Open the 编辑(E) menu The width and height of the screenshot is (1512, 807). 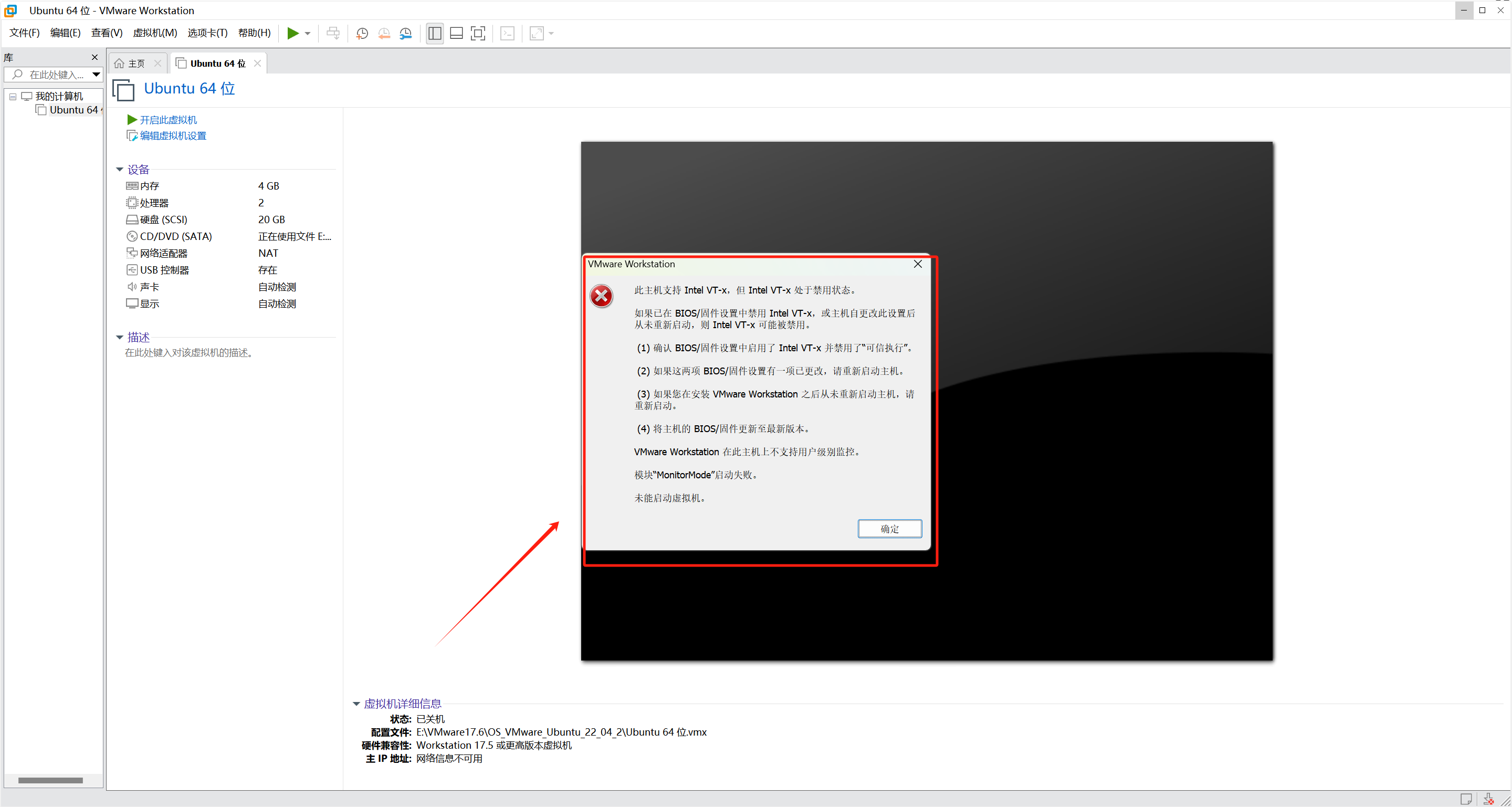tap(65, 33)
